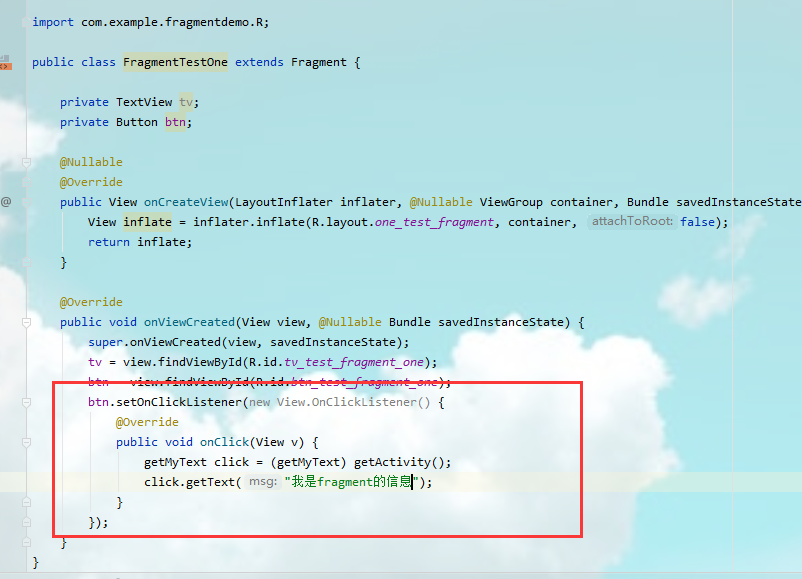Collapse the btn.setOnClickListener fold marker
Viewport: 802px width, 579px height.
coord(27,403)
